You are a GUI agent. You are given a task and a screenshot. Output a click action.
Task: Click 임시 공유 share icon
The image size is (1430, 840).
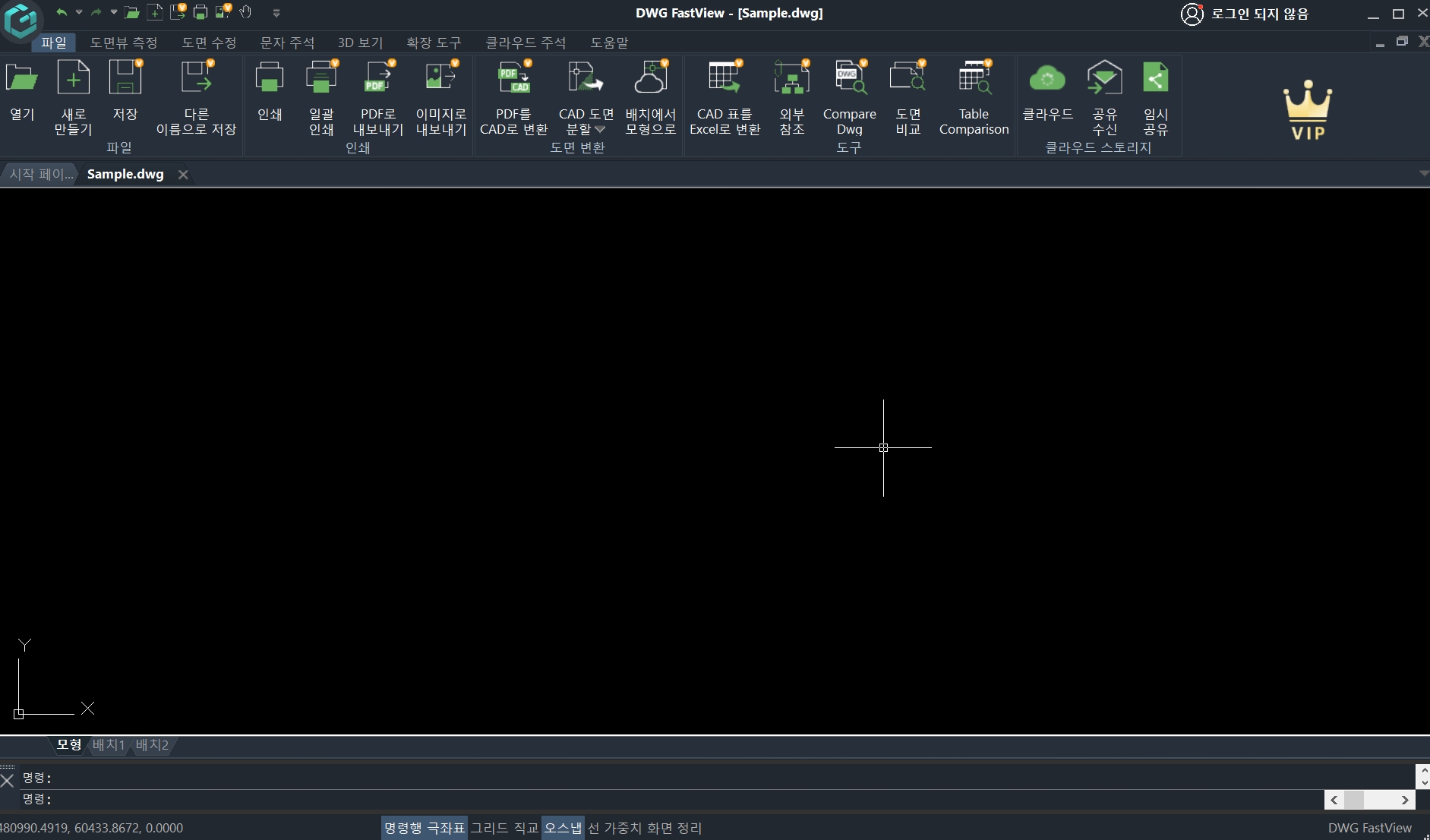[1156, 78]
